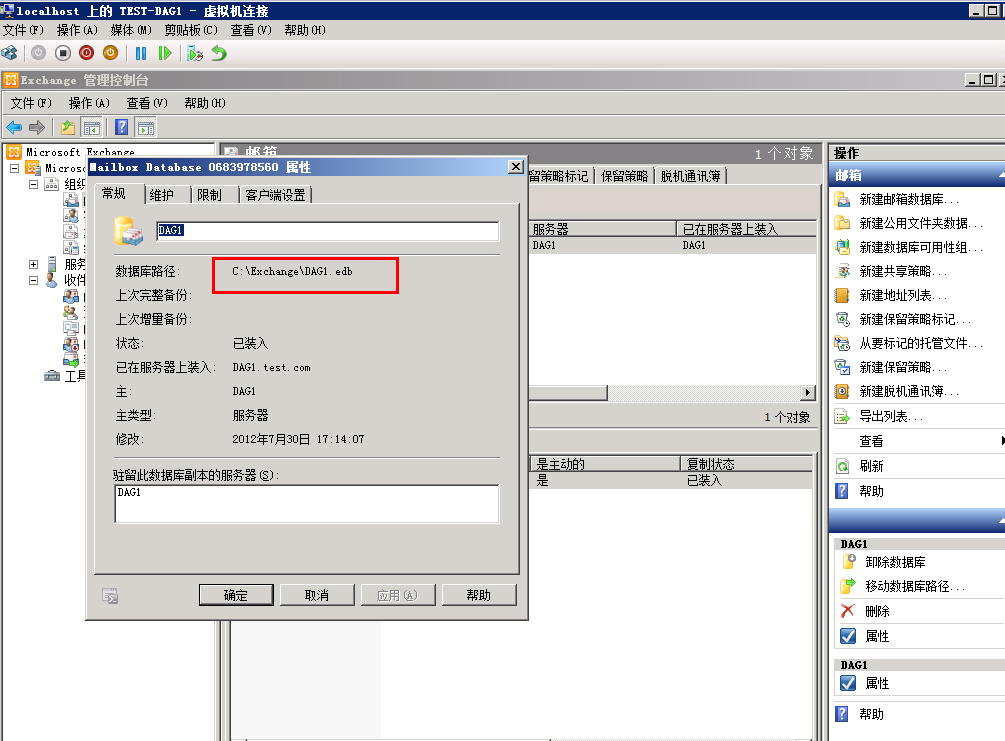Go forward with the gray arrow
Viewport: 1005px width, 741px height.
tap(37, 128)
